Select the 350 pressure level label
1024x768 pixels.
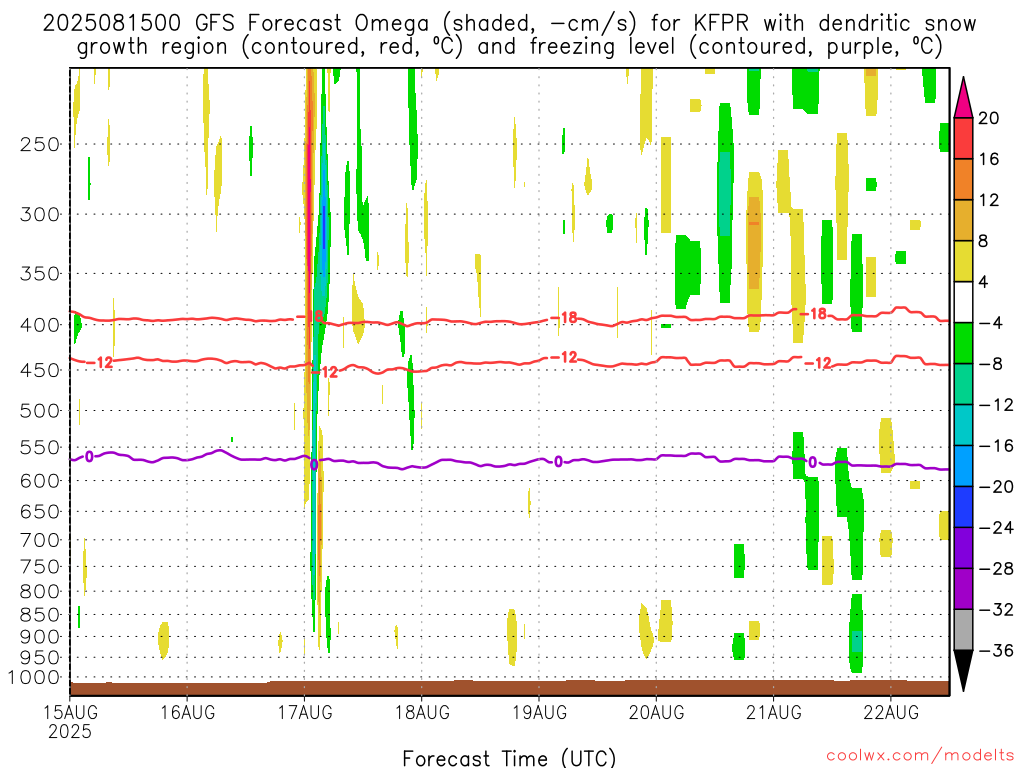40,273
